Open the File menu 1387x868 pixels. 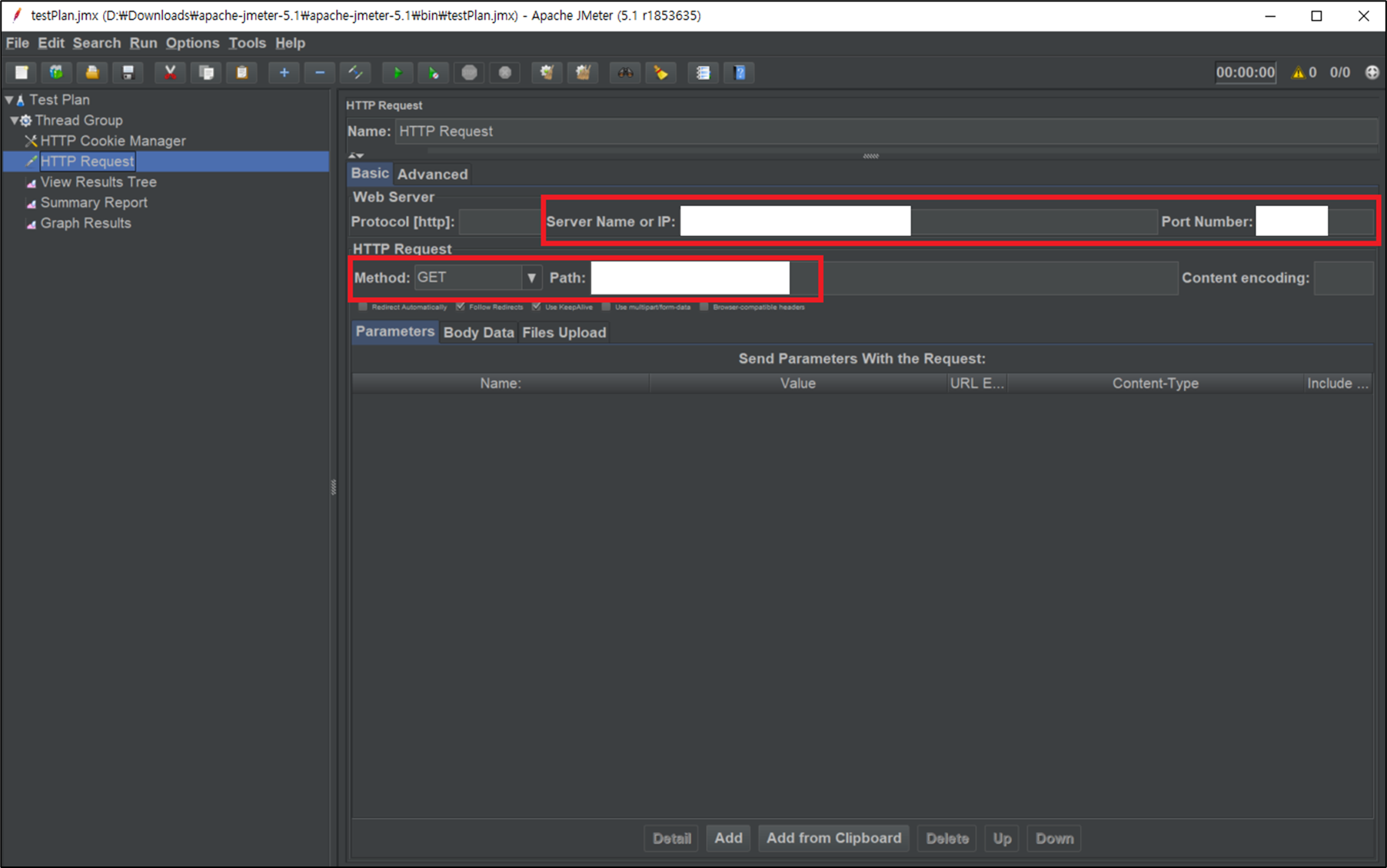coord(17,43)
